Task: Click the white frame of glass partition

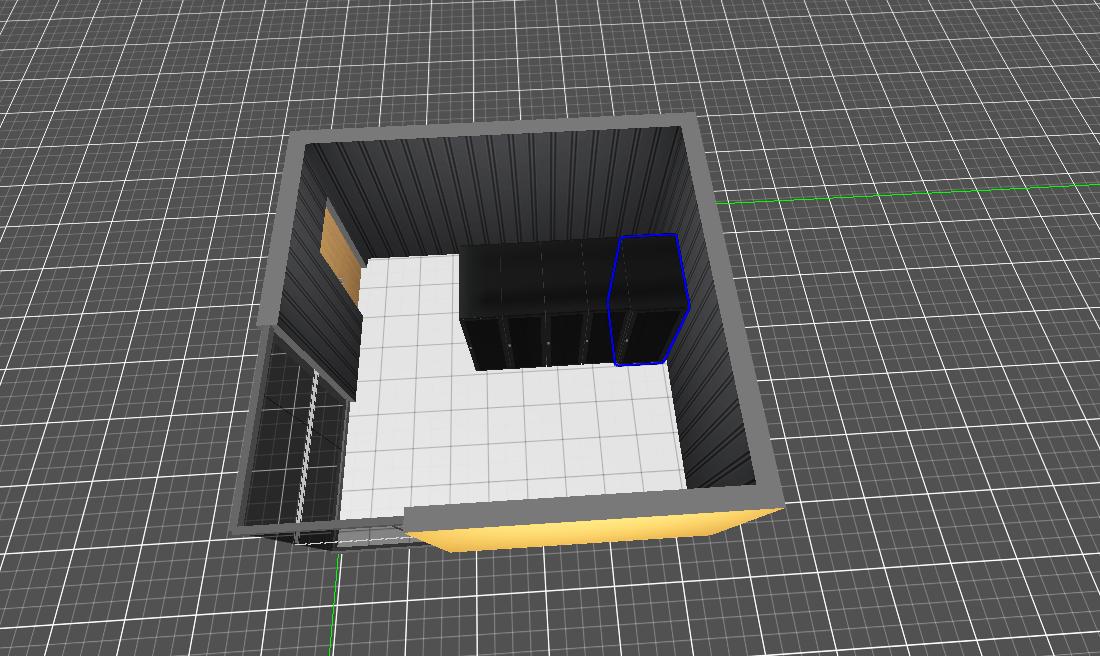Action: 308,450
